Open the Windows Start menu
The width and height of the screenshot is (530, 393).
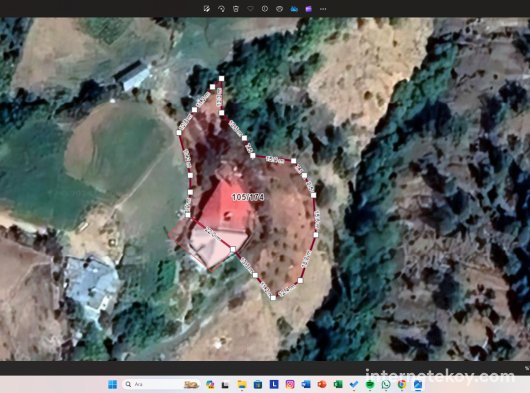(113, 384)
